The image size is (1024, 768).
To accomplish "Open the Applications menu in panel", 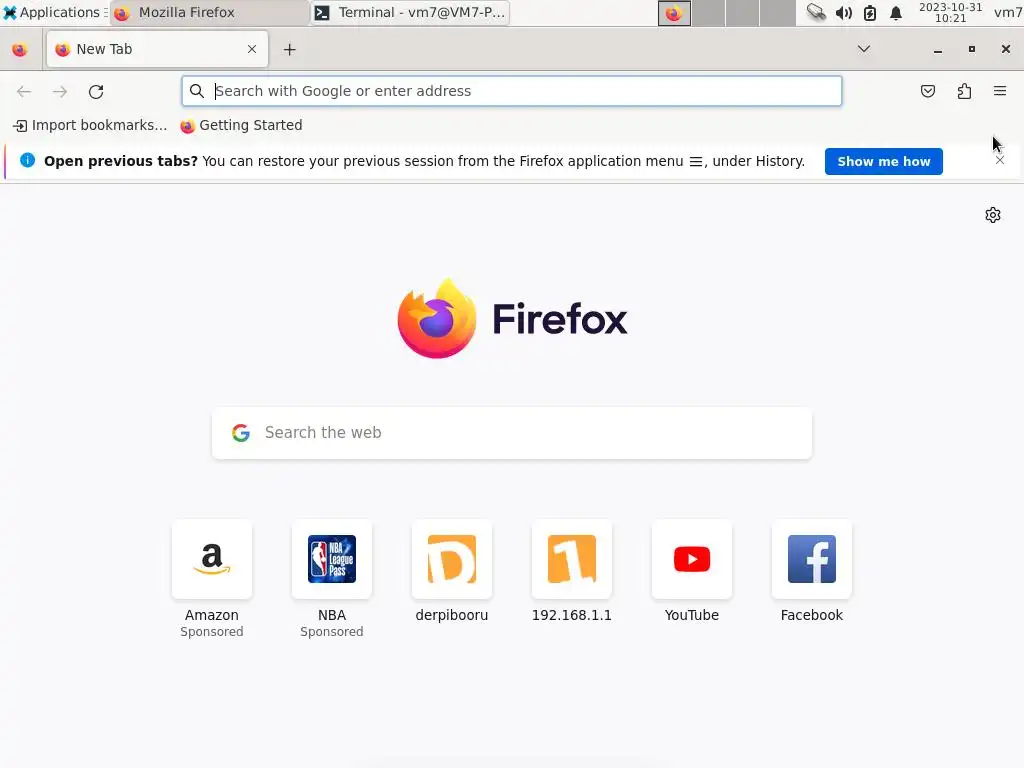I will 54,12.
